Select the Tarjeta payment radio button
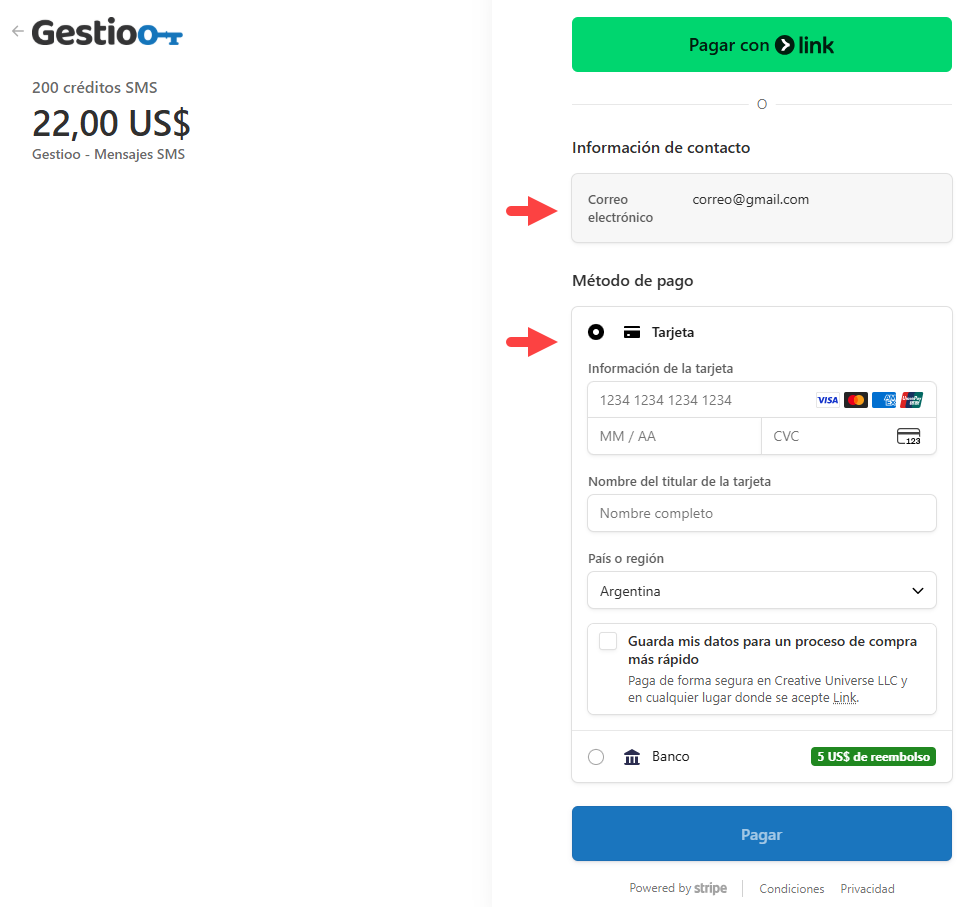Screen dimensions: 974x907 tap(596, 332)
